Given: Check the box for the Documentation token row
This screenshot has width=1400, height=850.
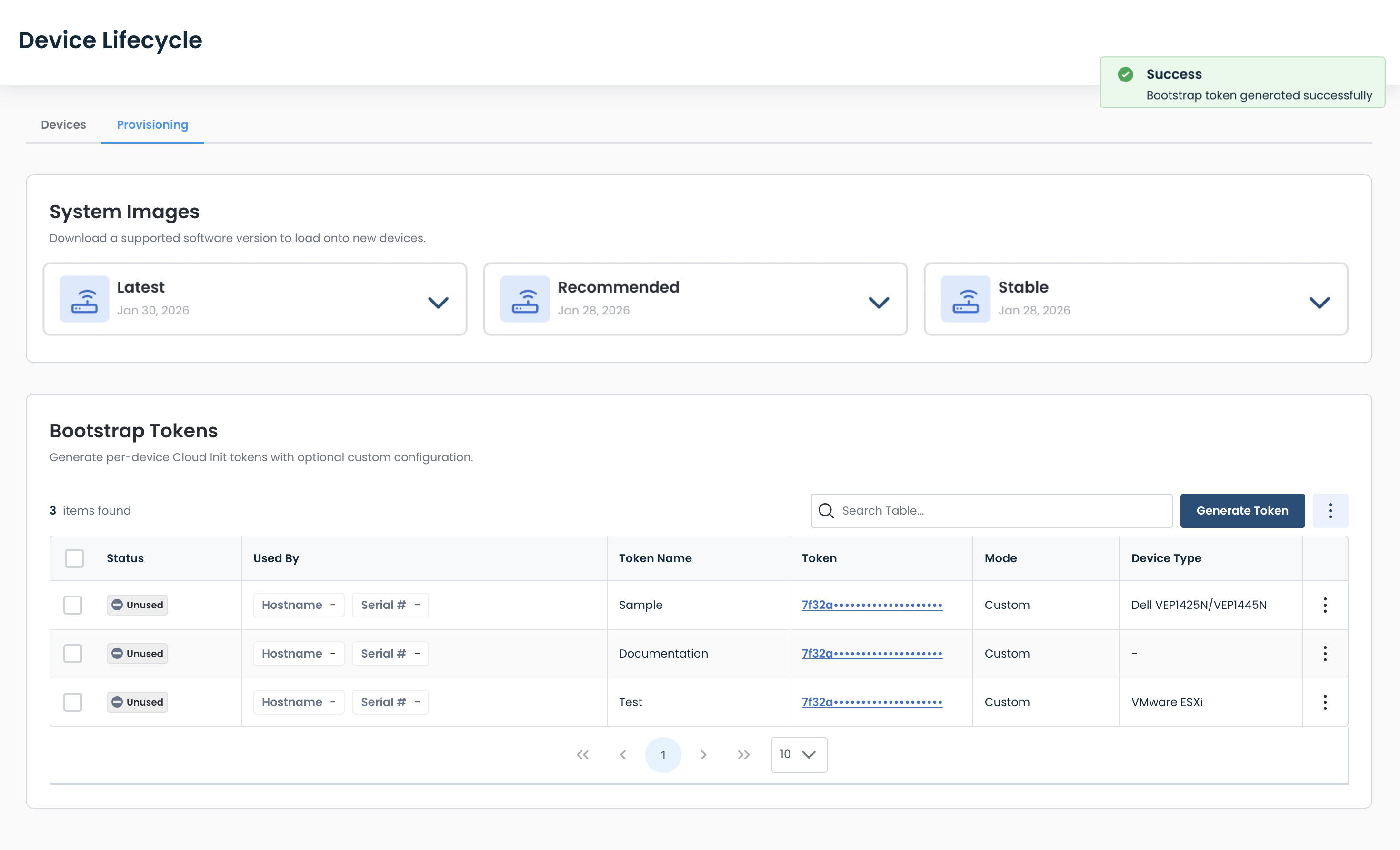Looking at the screenshot, I should 73,654.
